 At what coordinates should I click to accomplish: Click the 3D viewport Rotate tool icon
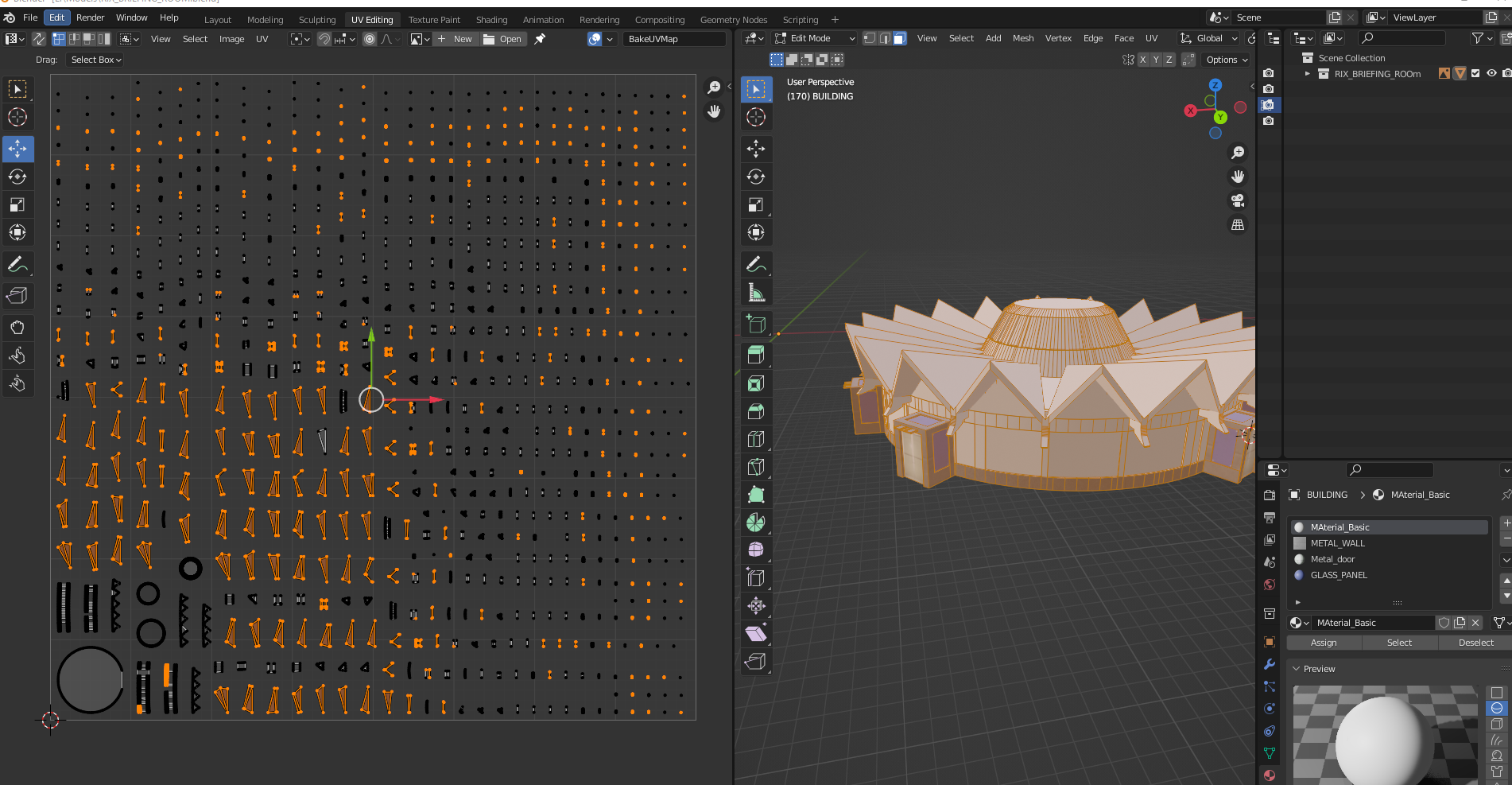pyautogui.click(x=756, y=177)
